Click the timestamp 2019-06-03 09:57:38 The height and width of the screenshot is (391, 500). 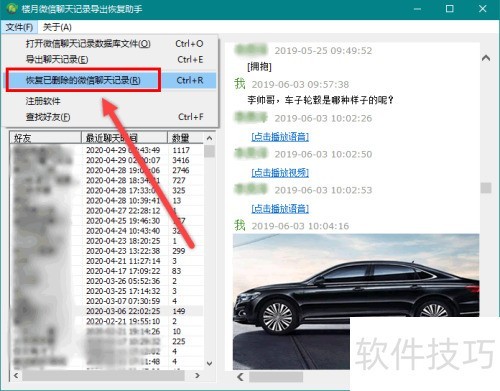pyautogui.click(x=300, y=85)
